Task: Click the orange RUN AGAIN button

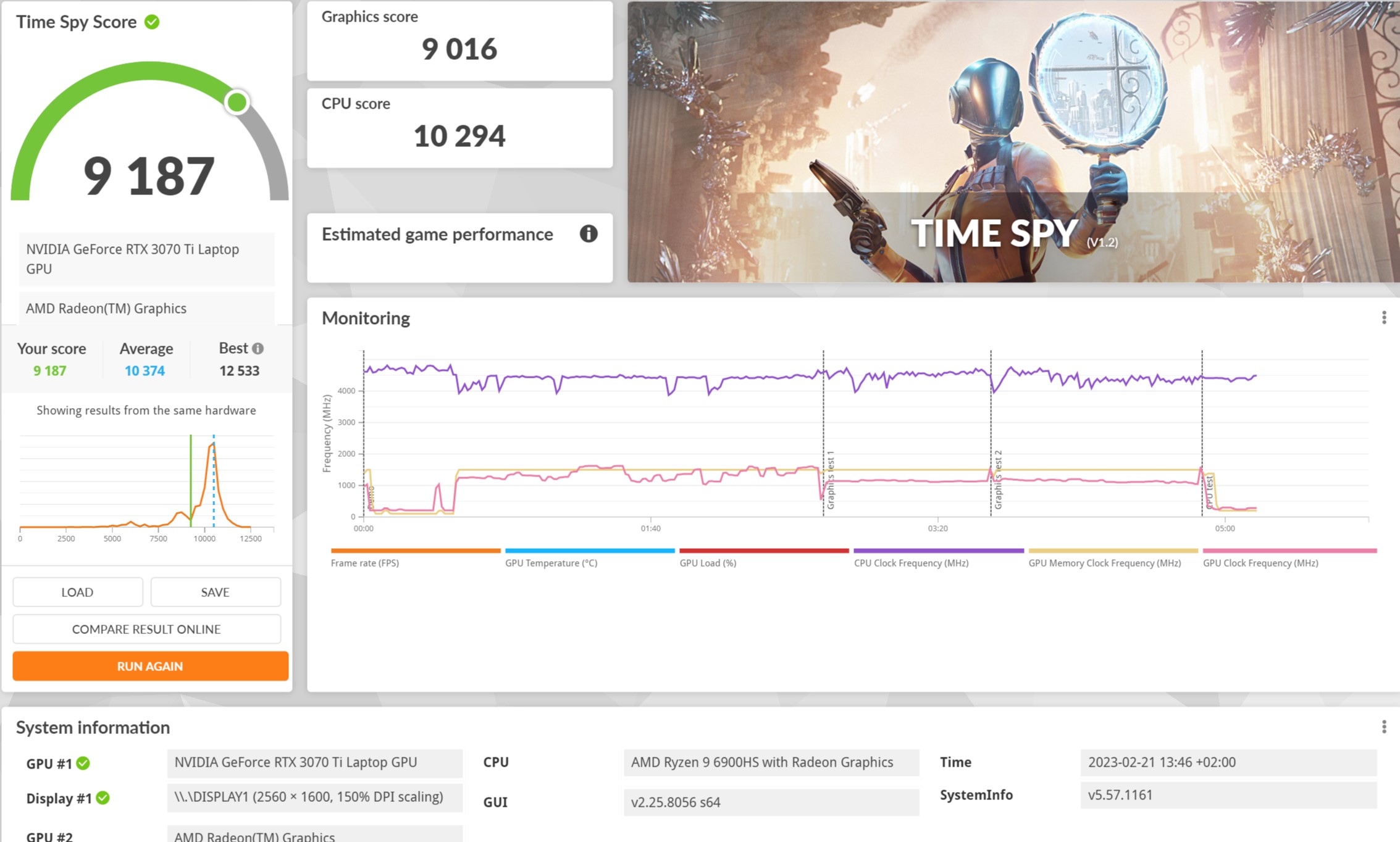Action: pos(150,666)
